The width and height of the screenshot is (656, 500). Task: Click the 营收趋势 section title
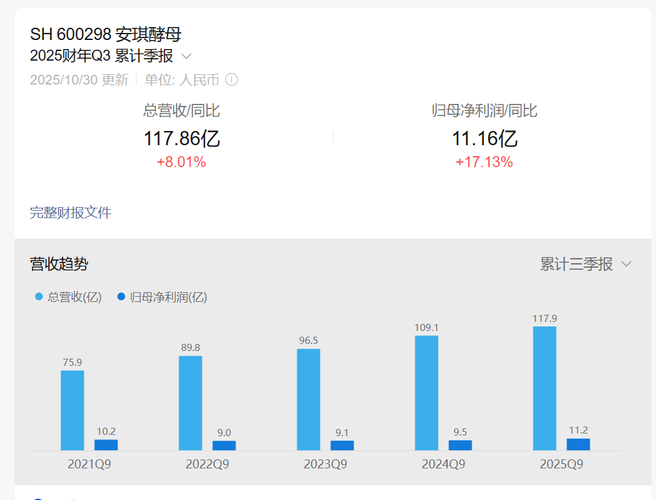coord(59,264)
